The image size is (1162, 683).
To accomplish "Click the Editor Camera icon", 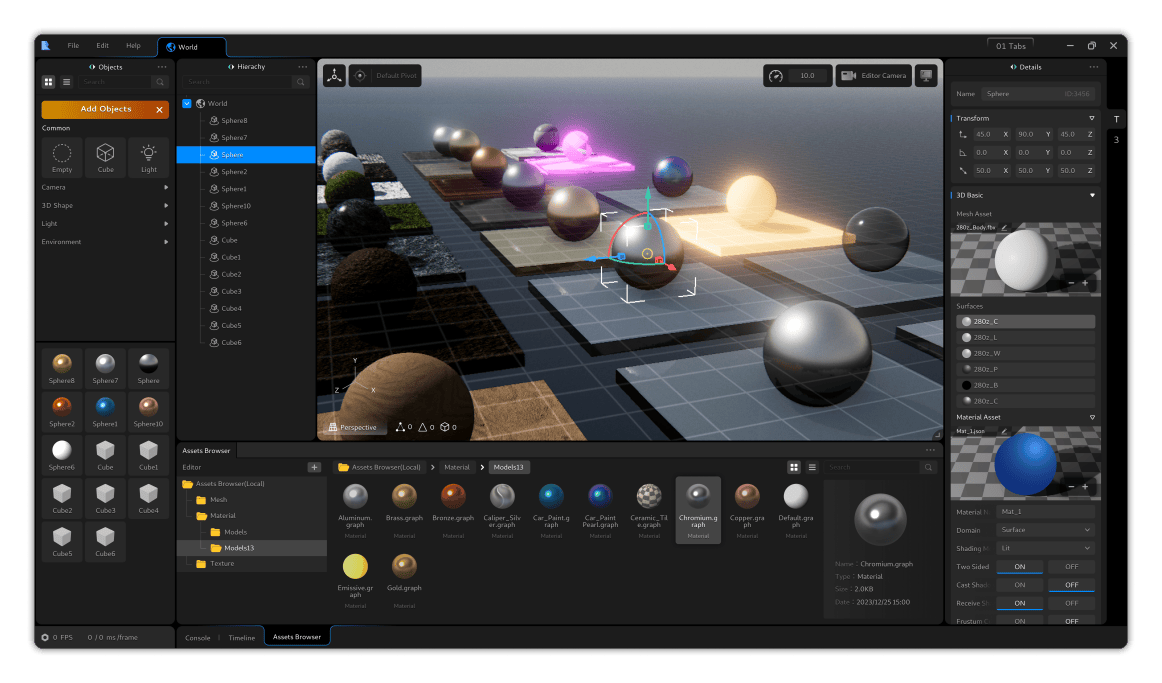I will [x=848, y=75].
